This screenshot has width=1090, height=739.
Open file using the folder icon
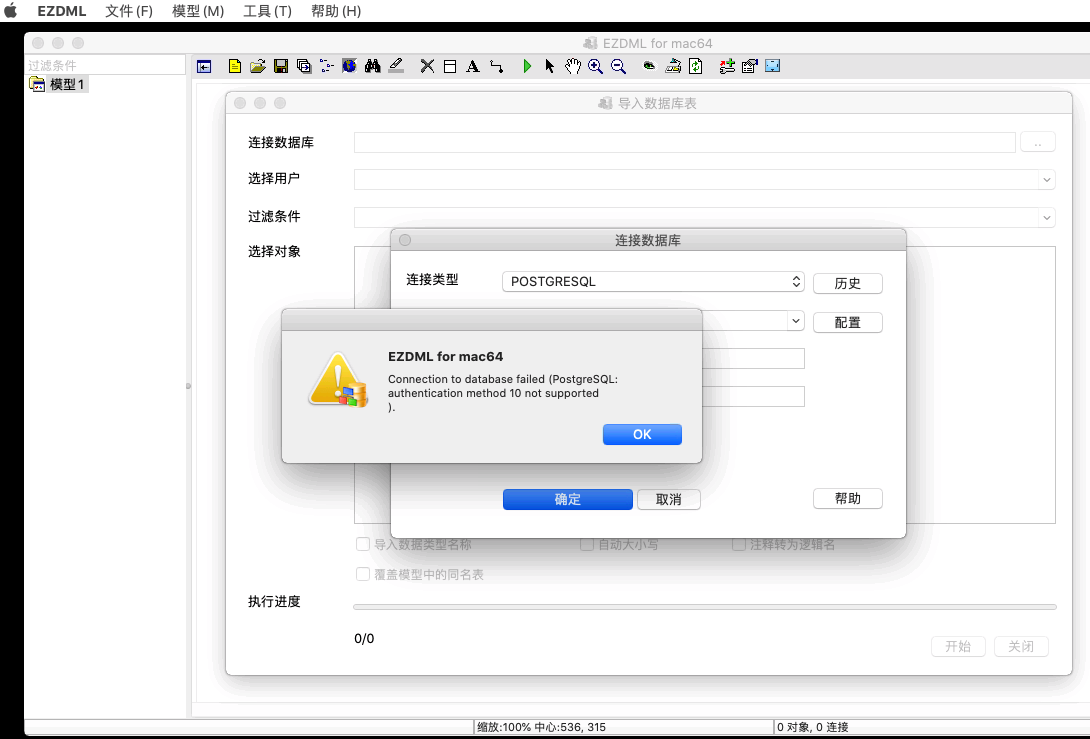coord(258,66)
